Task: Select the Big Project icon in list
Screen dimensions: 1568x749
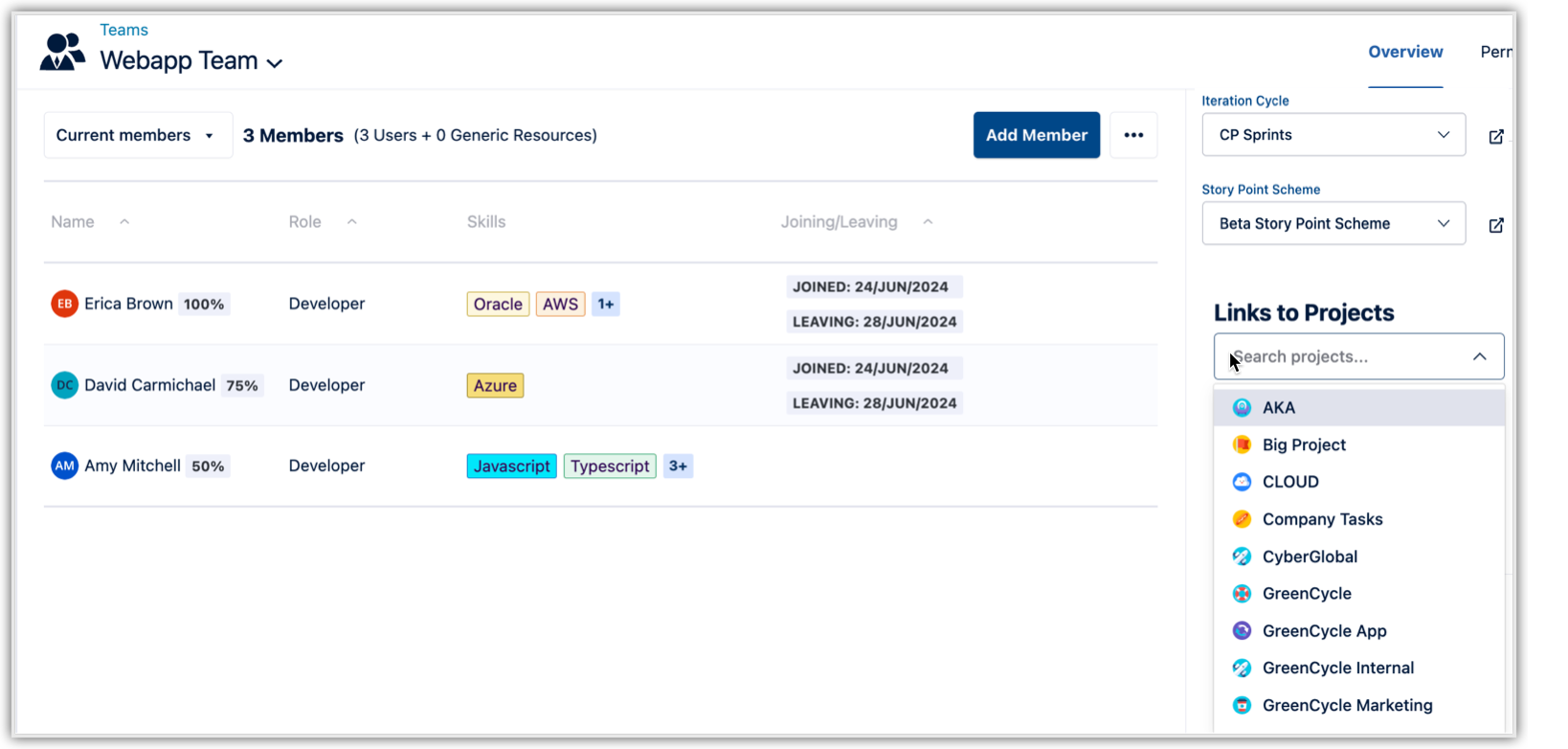Action: click(x=1242, y=444)
